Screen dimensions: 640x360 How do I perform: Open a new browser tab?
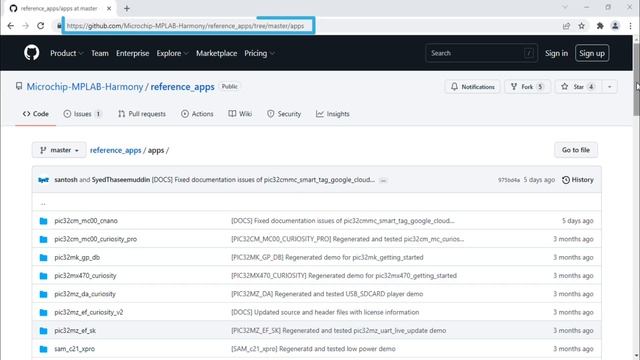[x=127, y=8]
